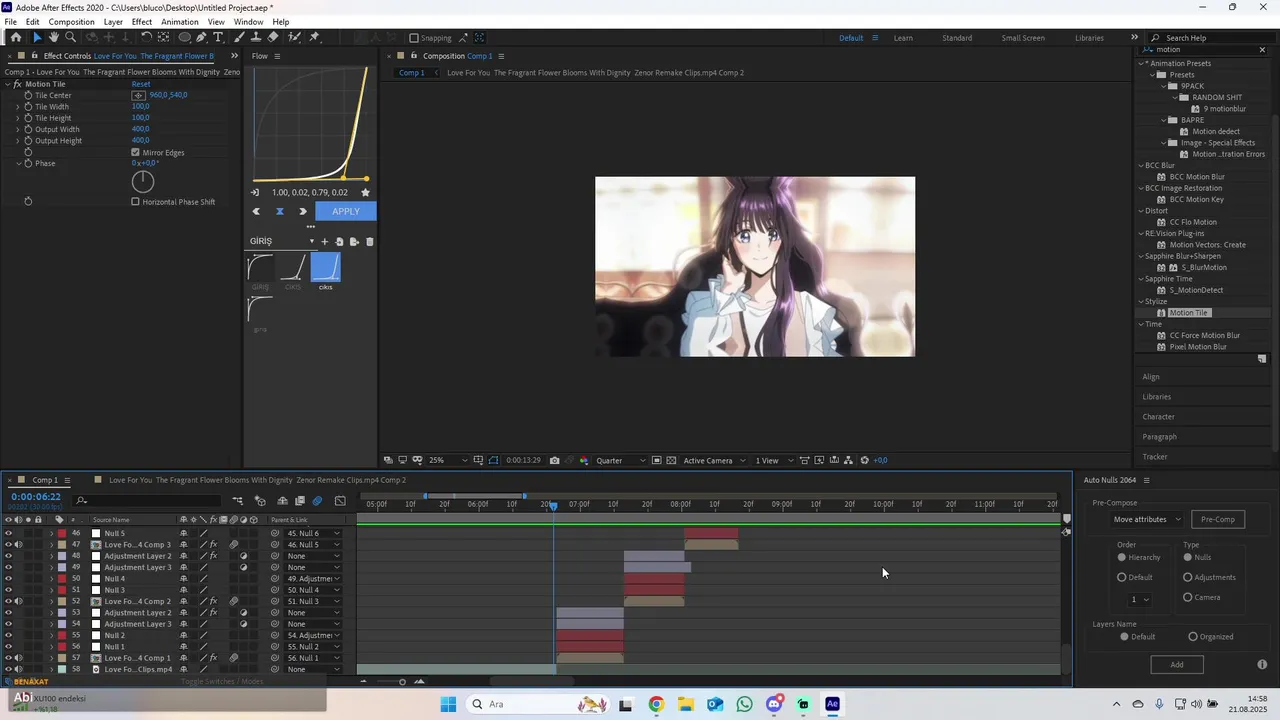Toggle the Motion Blur enable icon in timeline
1280x720 pixels.
pyautogui.click(x=317, y=501)
